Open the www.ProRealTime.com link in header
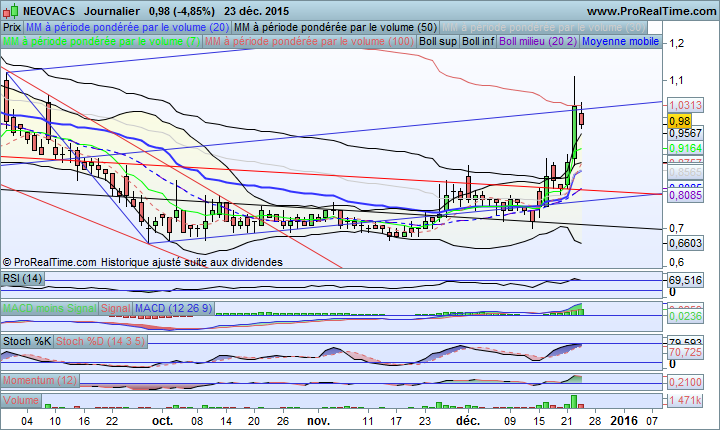 click(651, 11)
